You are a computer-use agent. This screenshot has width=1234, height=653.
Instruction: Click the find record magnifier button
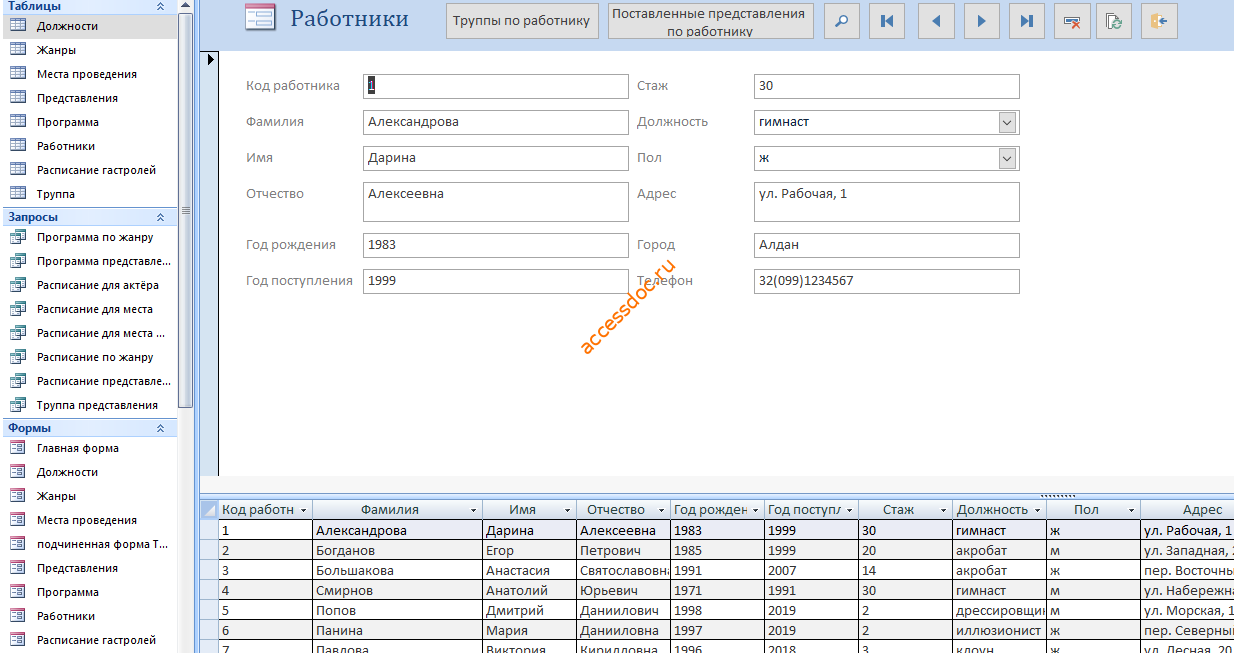(x=842, y=21)
